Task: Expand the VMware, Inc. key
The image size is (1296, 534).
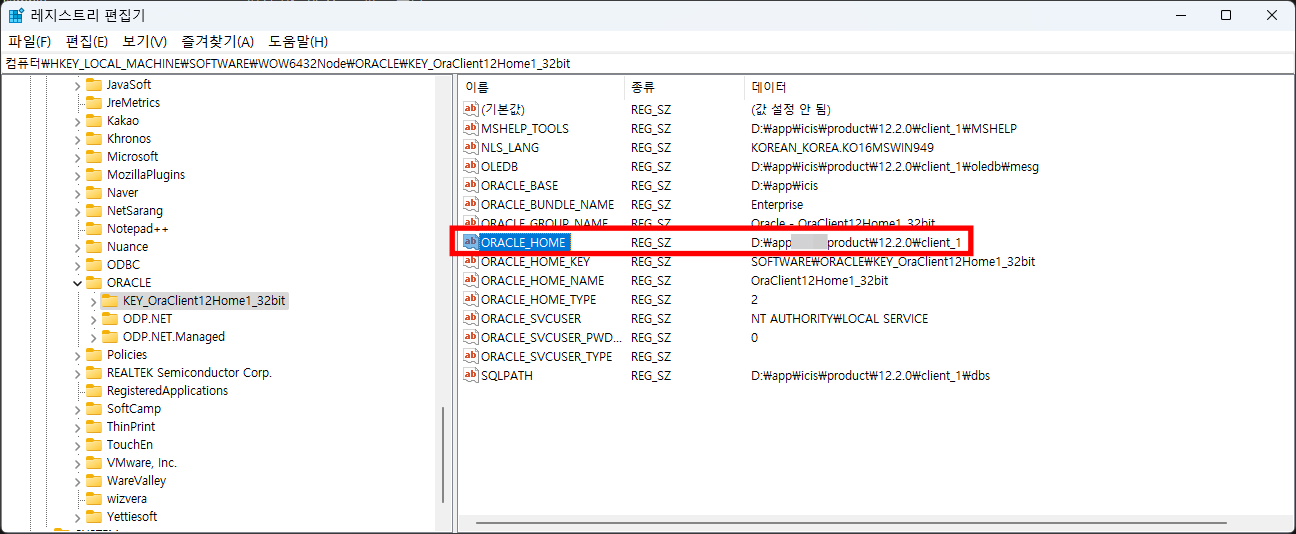Action: click(77, 463)
